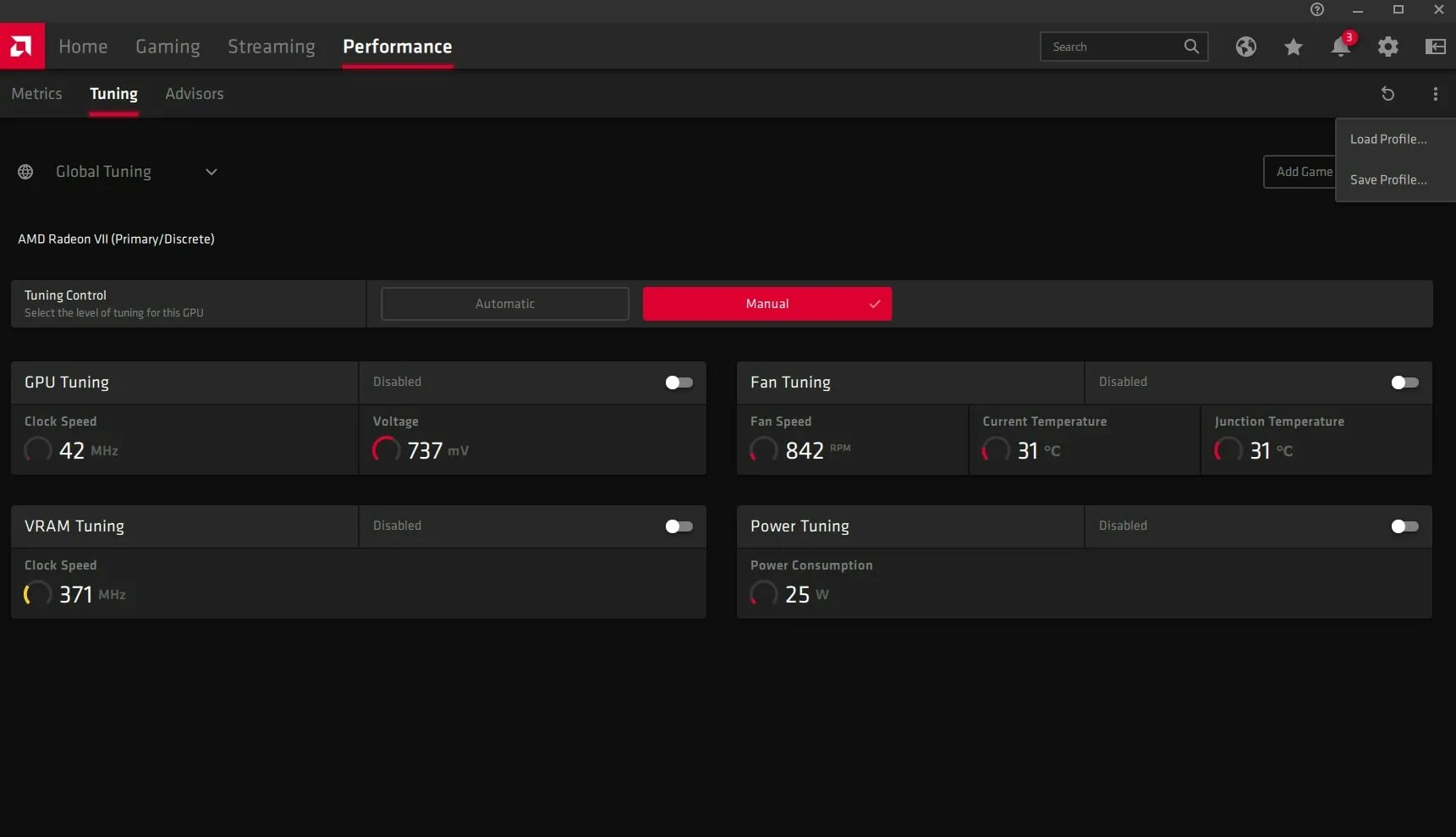The width and height of the screenshot is (1456, 837).
Task: Toggle the sidebar panel icon
Action: coord(1436,47)
